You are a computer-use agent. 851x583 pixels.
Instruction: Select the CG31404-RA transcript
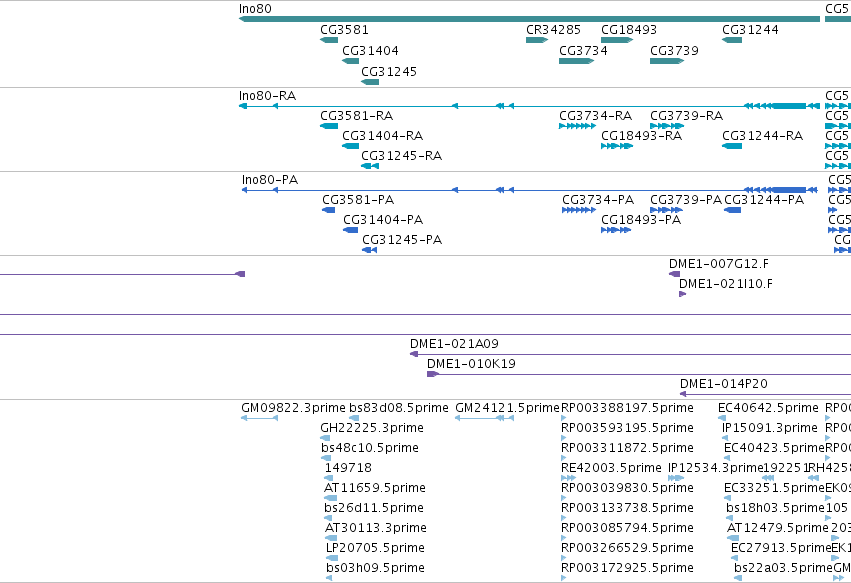tap(351, 146)
